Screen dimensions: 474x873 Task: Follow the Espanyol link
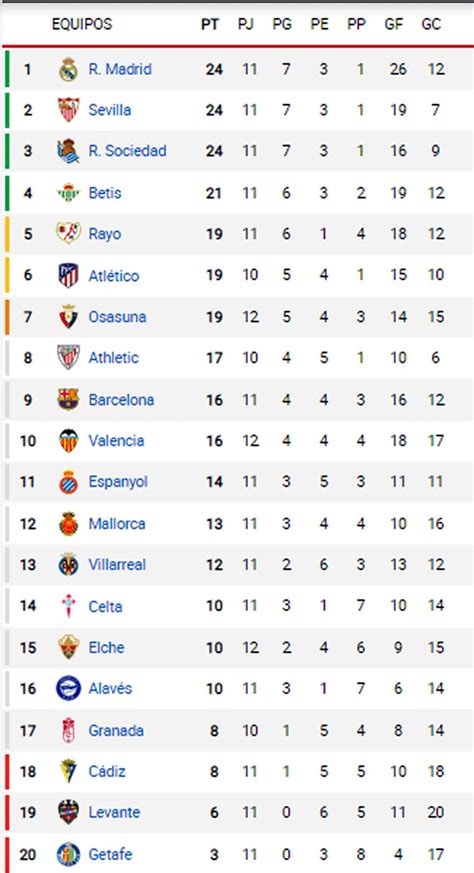(x=118, y=482)
